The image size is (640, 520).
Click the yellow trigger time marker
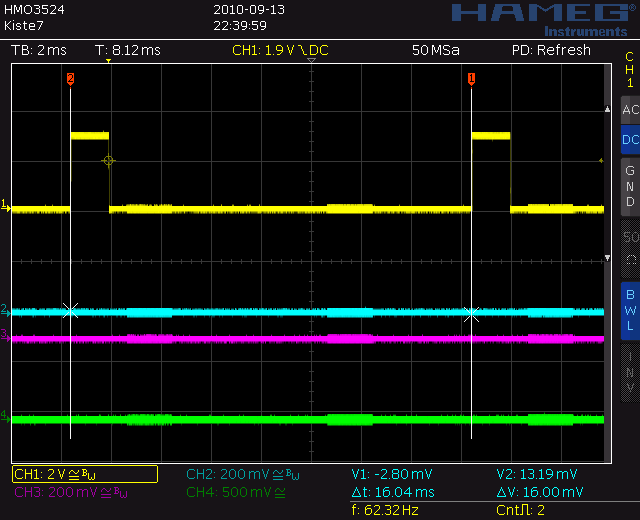pos(108,61)
